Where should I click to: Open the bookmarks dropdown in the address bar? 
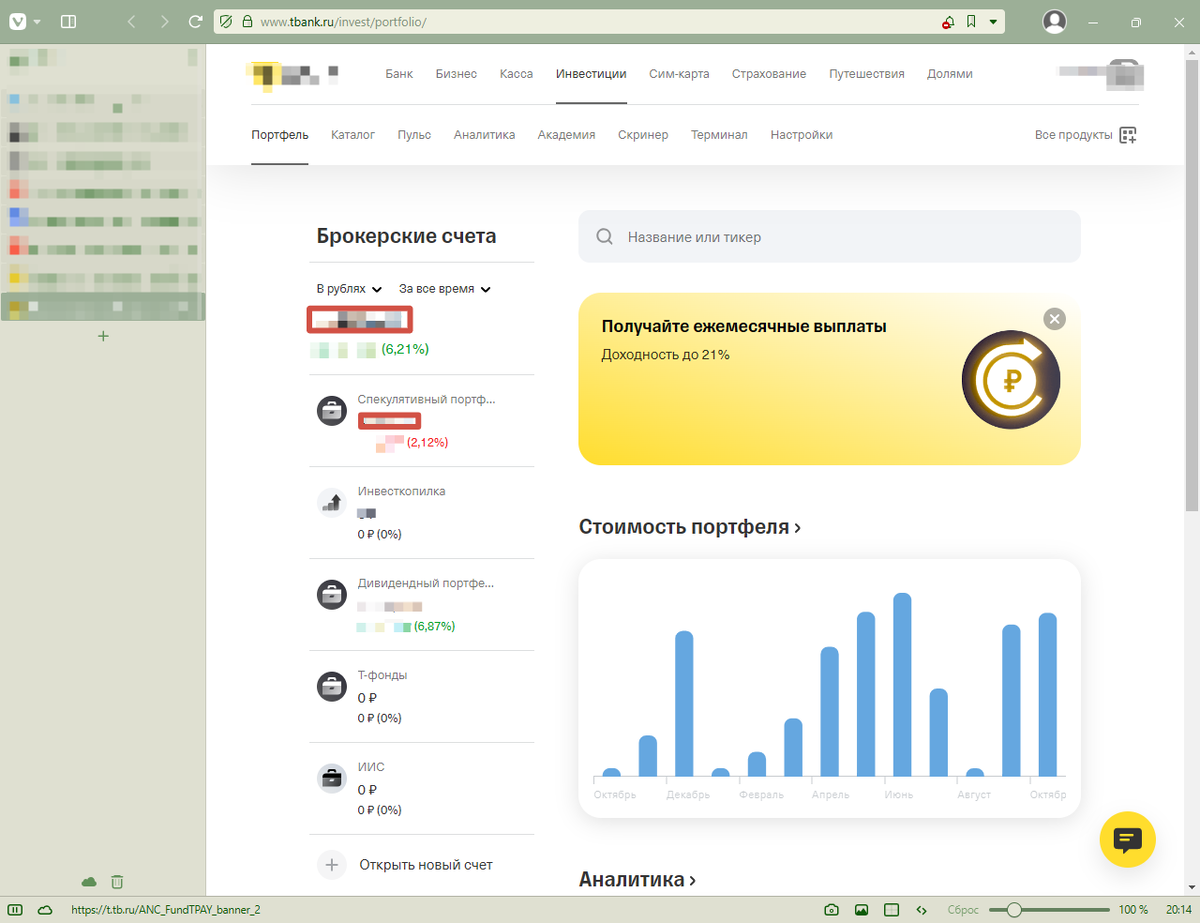coord(993,20)
